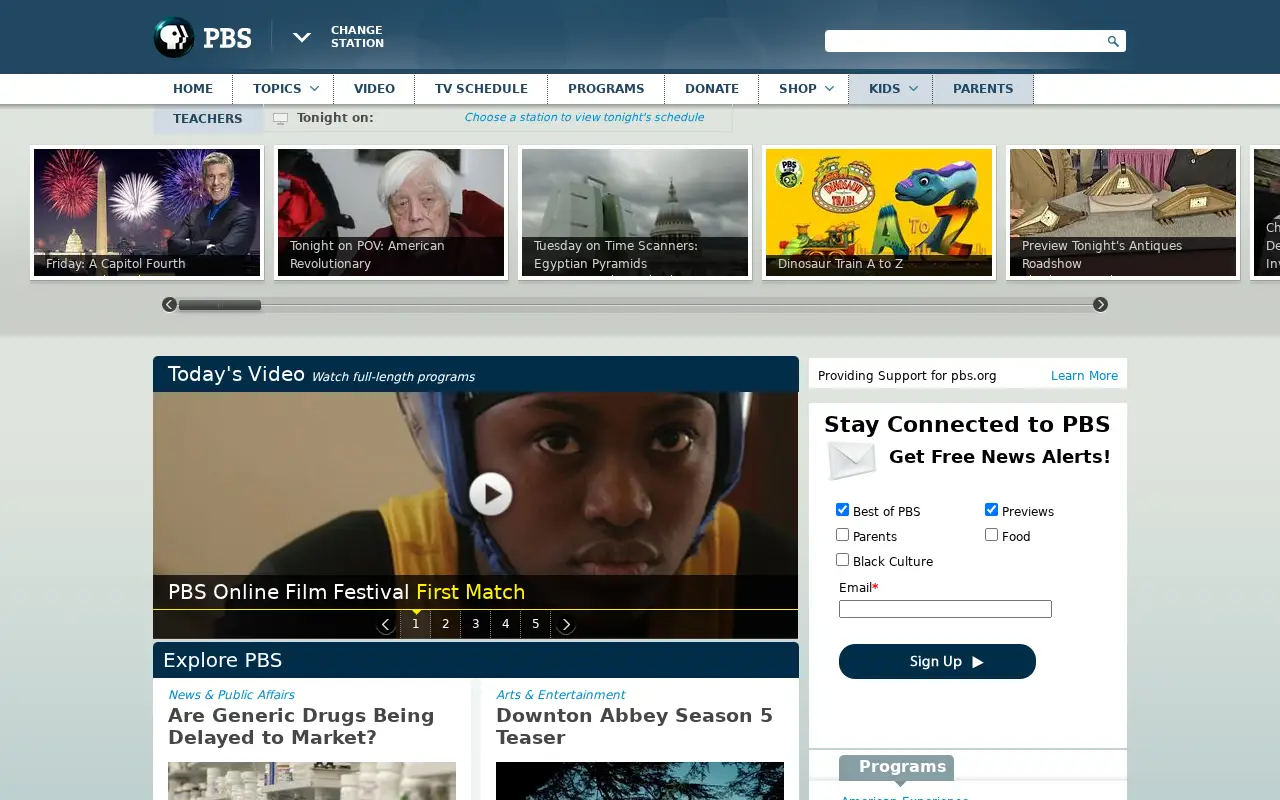This screenshot has height=800, width=1280.
Task: Go to next video slide arrow
Action: 565,624
